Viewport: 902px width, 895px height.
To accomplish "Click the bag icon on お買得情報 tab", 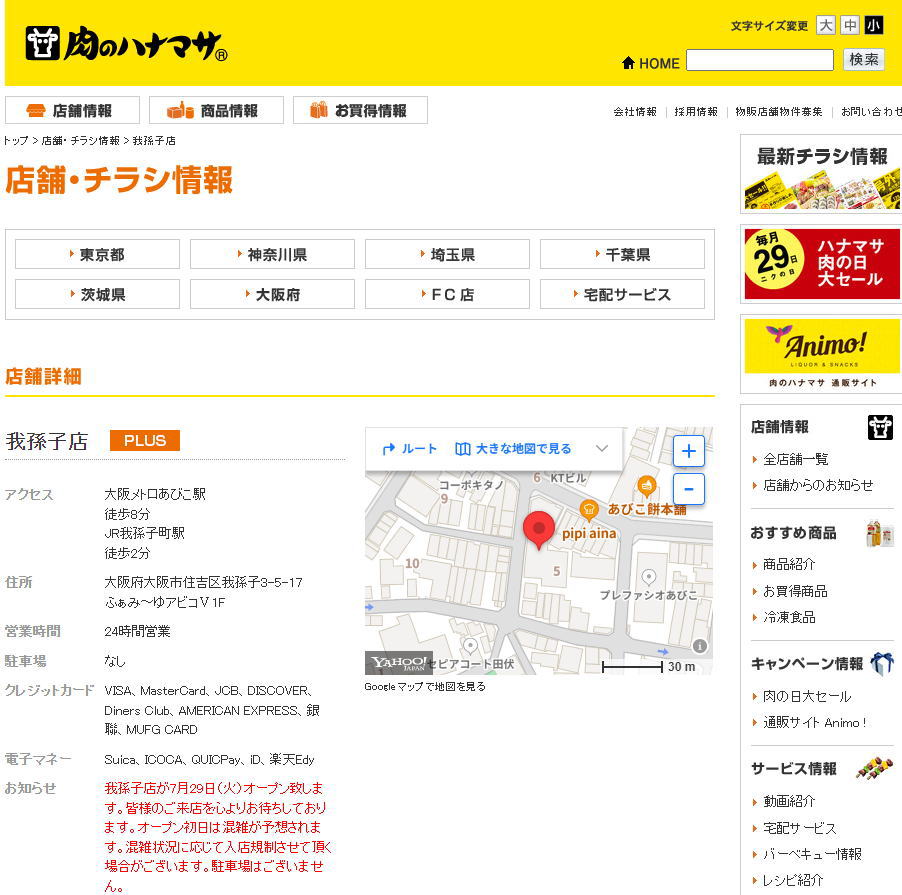I will tap(319, 110).
